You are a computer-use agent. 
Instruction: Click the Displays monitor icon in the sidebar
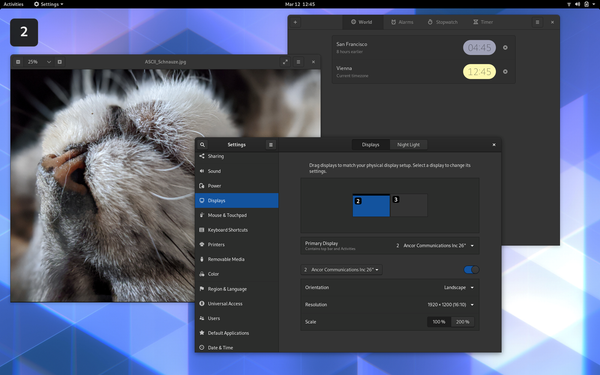point(202,201)
